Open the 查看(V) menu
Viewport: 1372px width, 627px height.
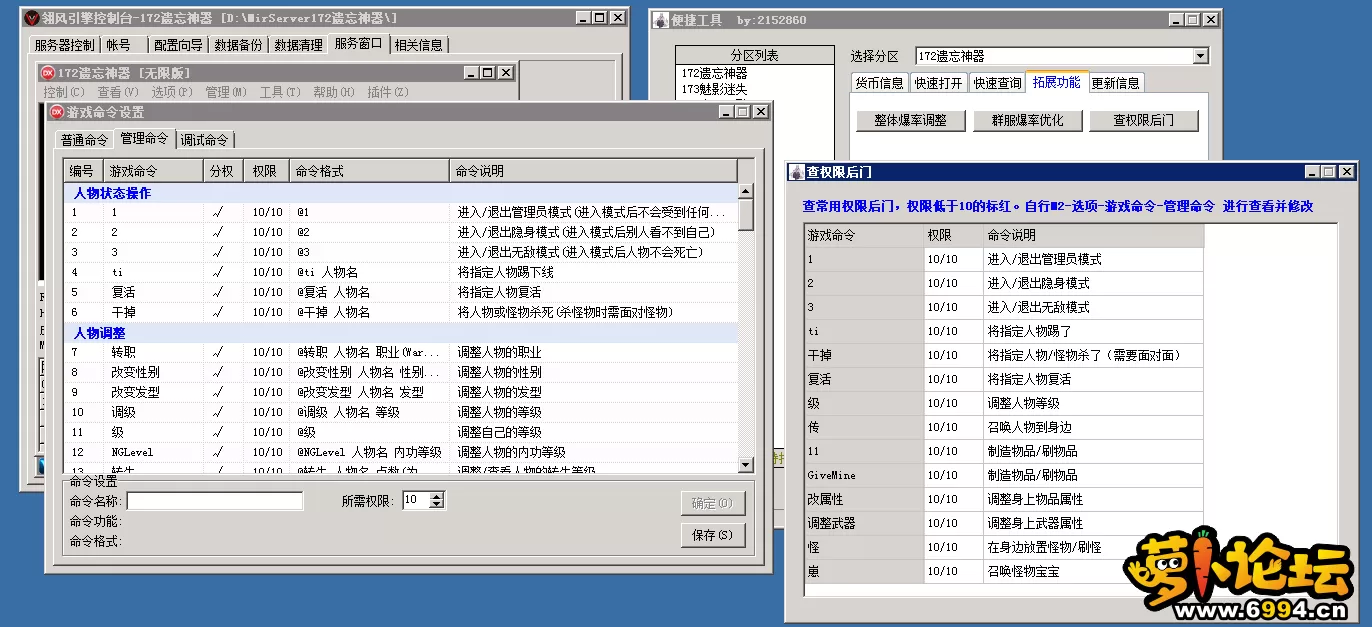click(118, 92)
